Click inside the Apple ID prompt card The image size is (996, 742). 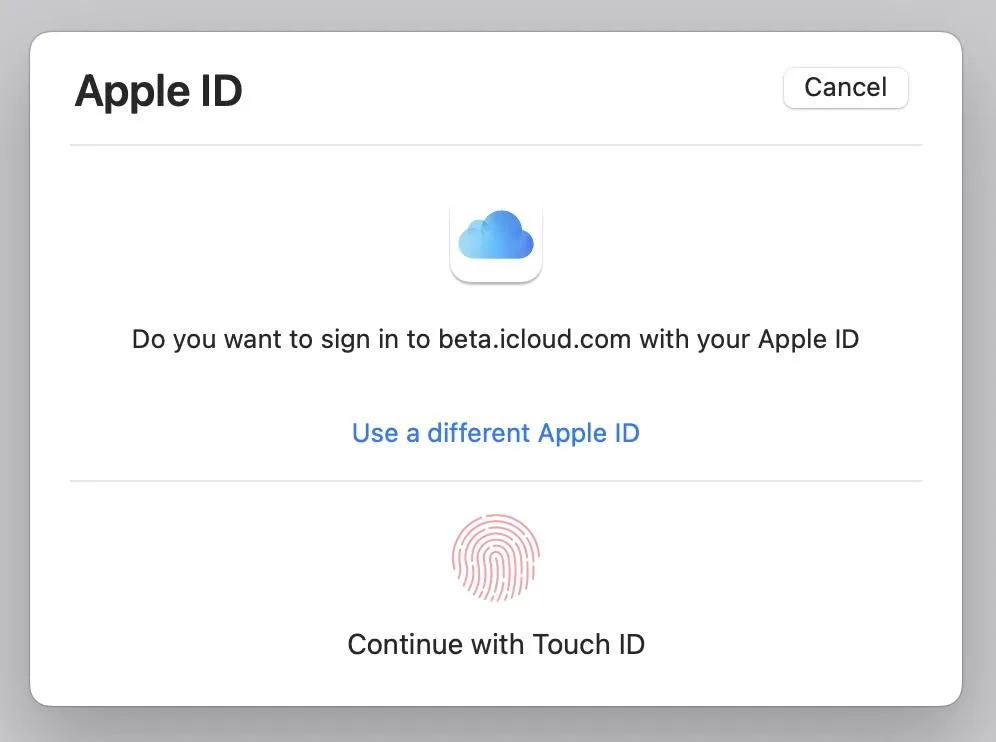pos(496,370)
